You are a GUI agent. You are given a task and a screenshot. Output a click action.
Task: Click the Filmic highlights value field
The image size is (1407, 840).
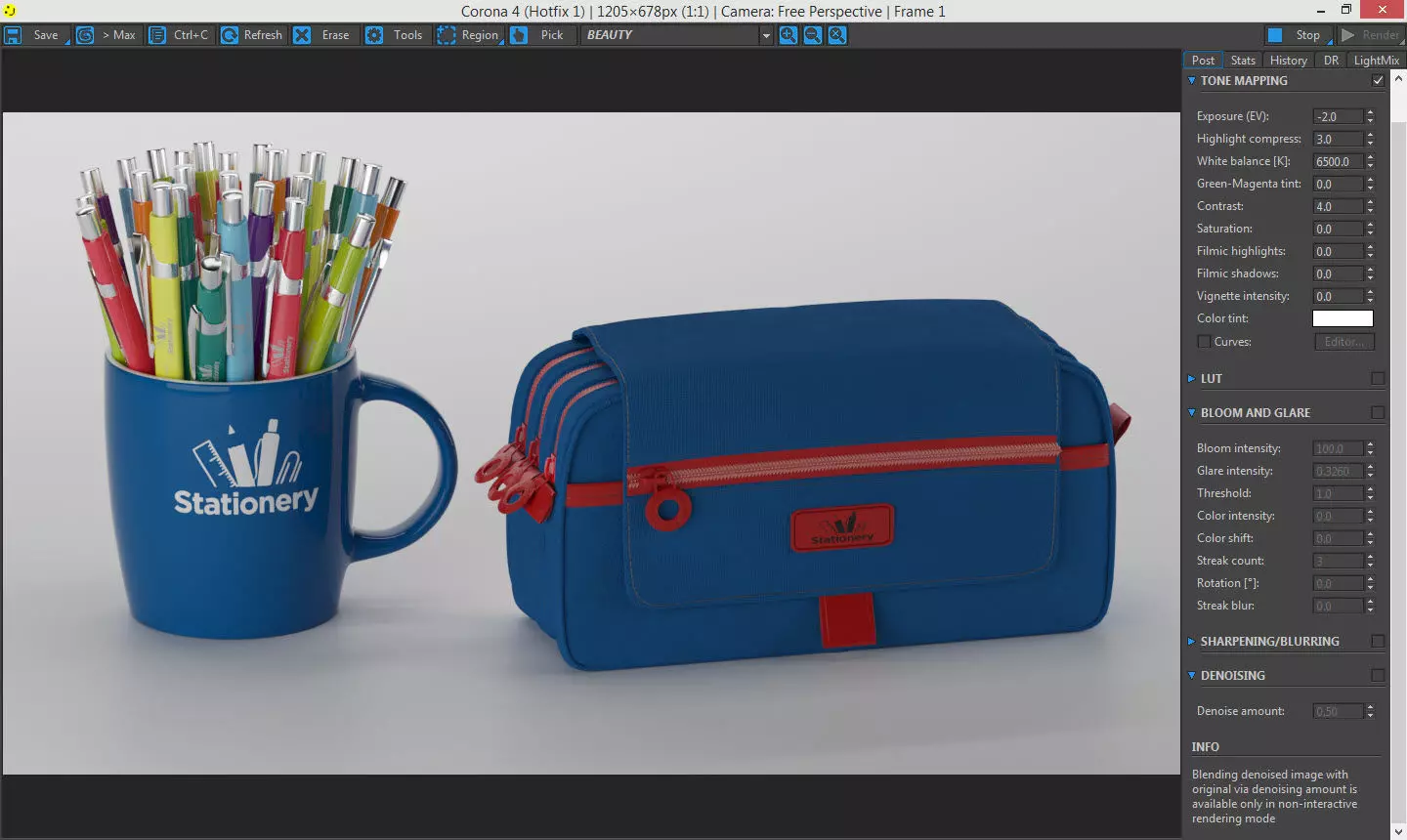1338,251
